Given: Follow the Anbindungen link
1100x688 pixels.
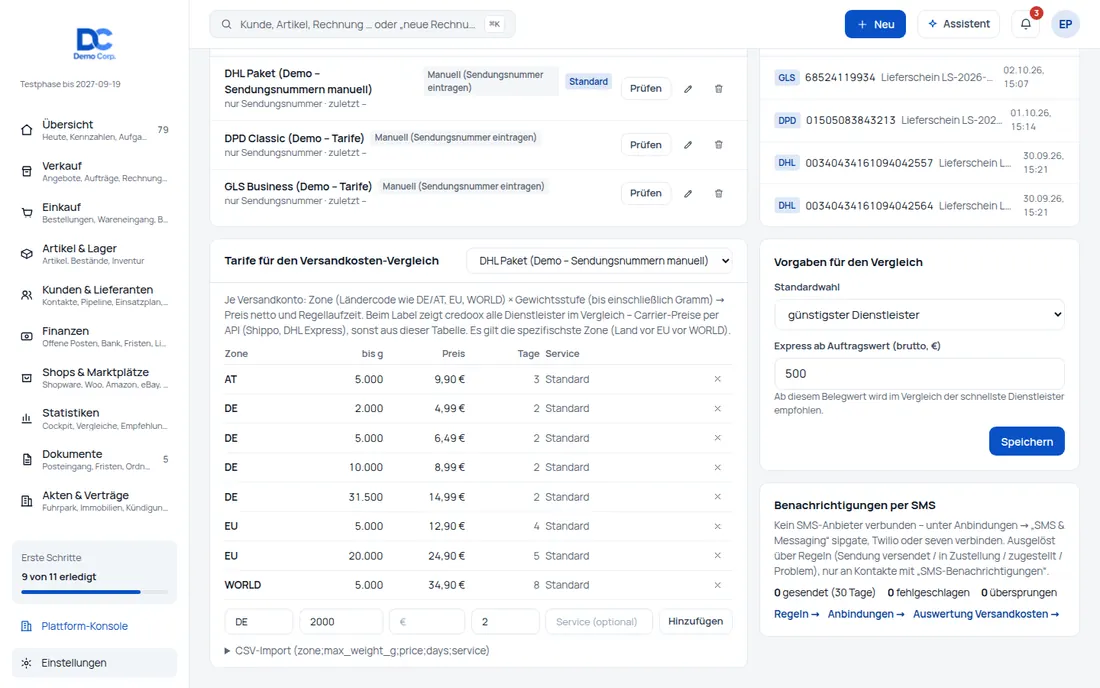Looking at the screenshot, I should click(866, 614).
